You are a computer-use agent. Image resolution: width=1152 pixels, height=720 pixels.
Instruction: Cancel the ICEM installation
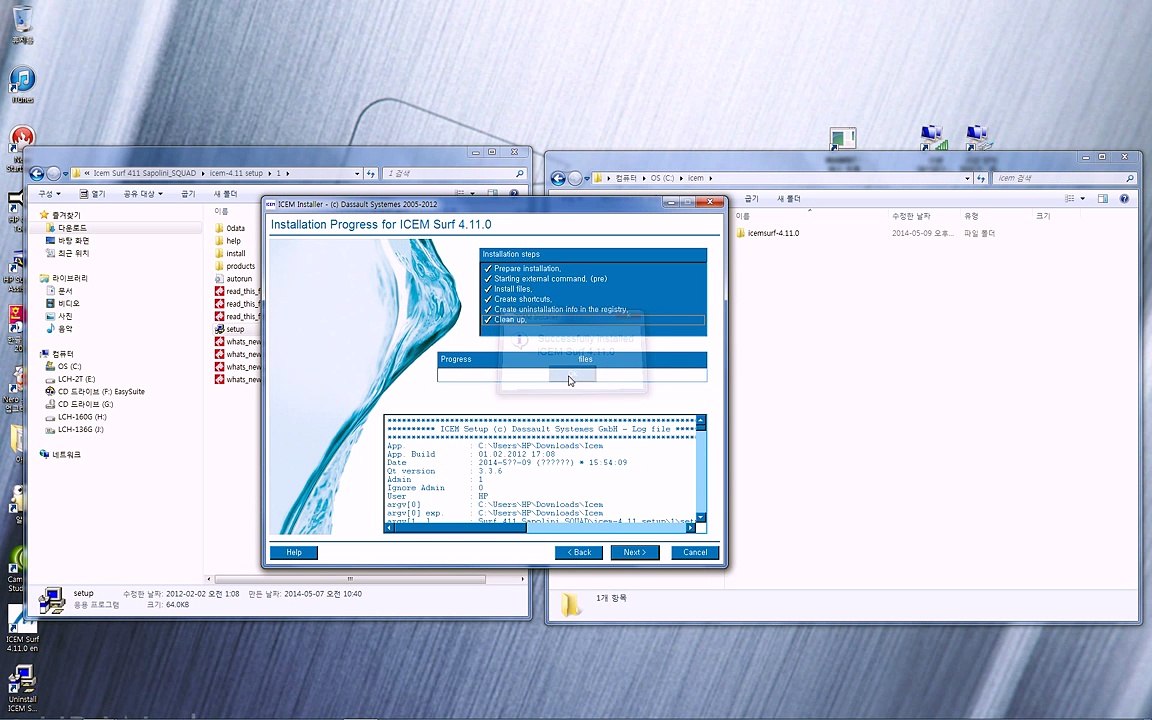(695, 552)
